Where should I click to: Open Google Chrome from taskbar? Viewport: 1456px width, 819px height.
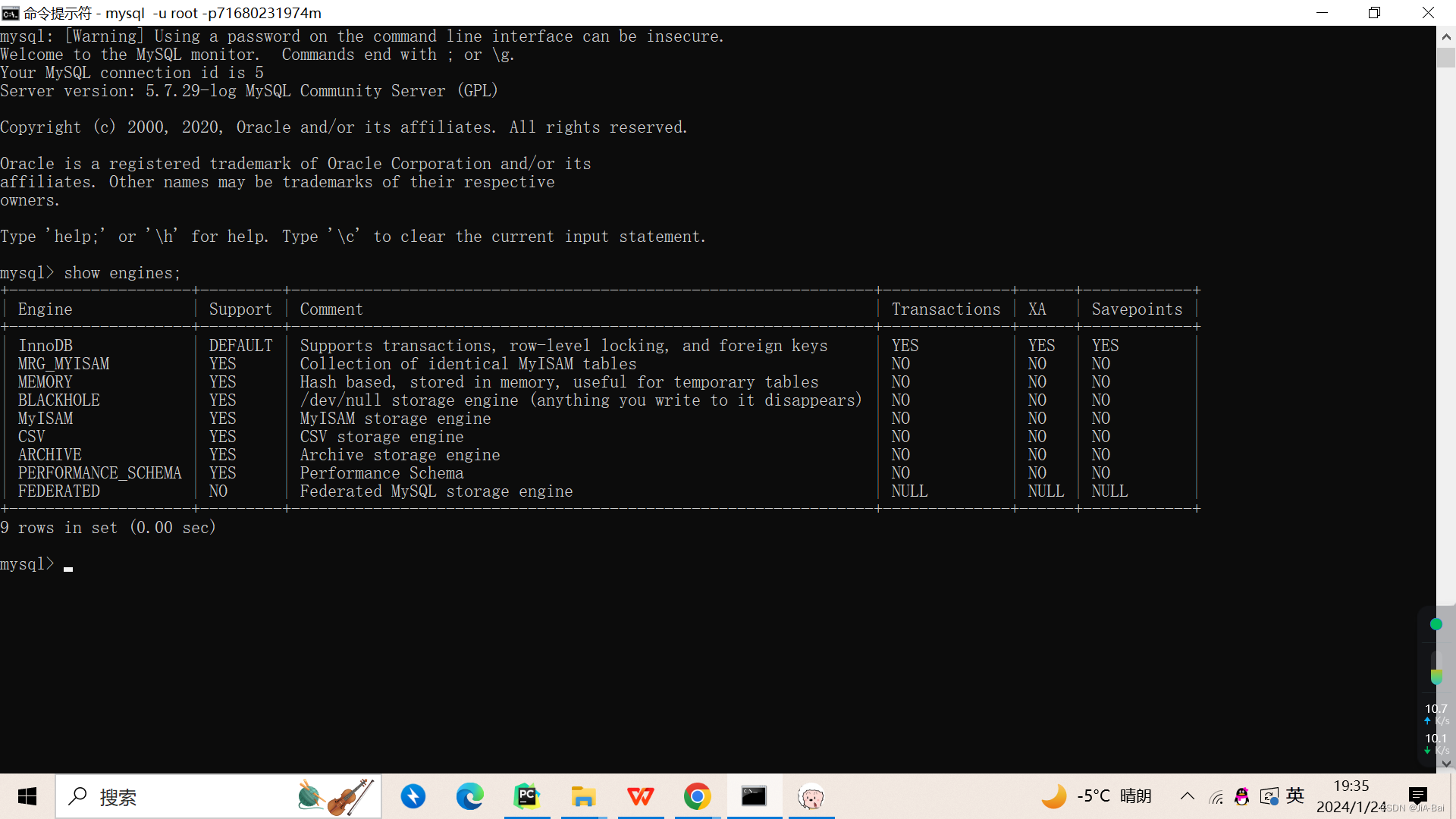coord(698,796)
